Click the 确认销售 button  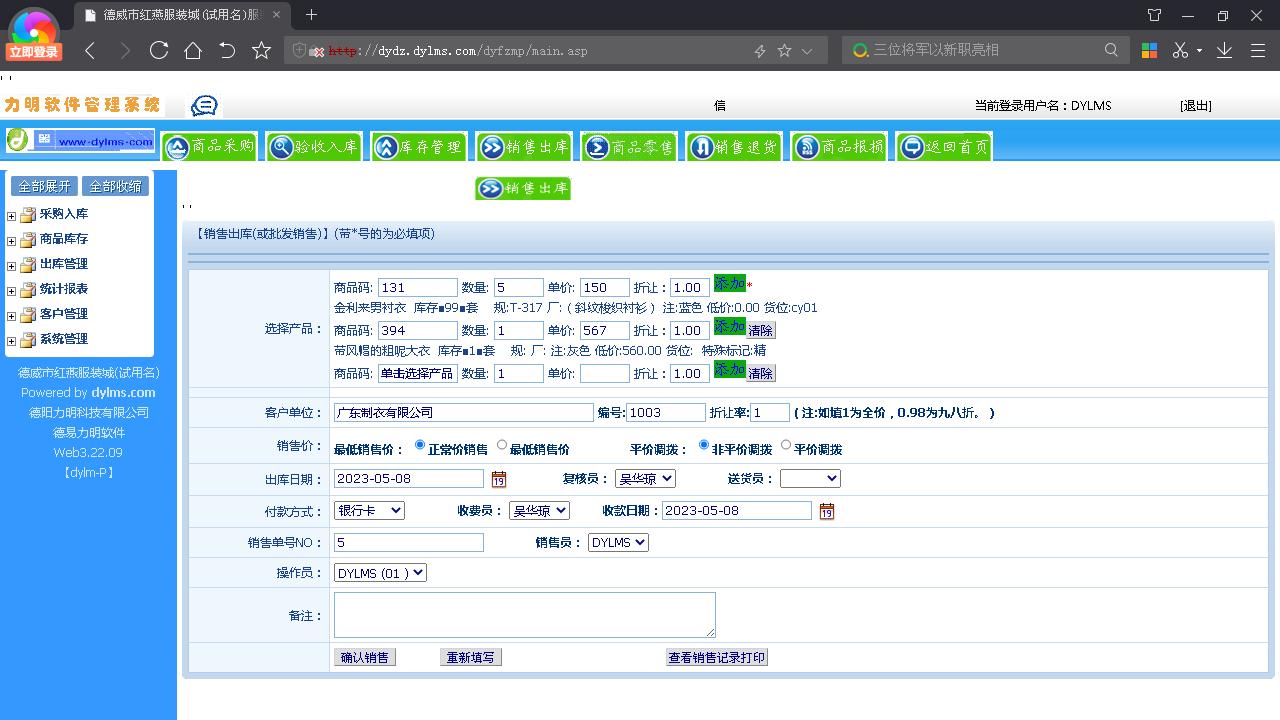364,657
